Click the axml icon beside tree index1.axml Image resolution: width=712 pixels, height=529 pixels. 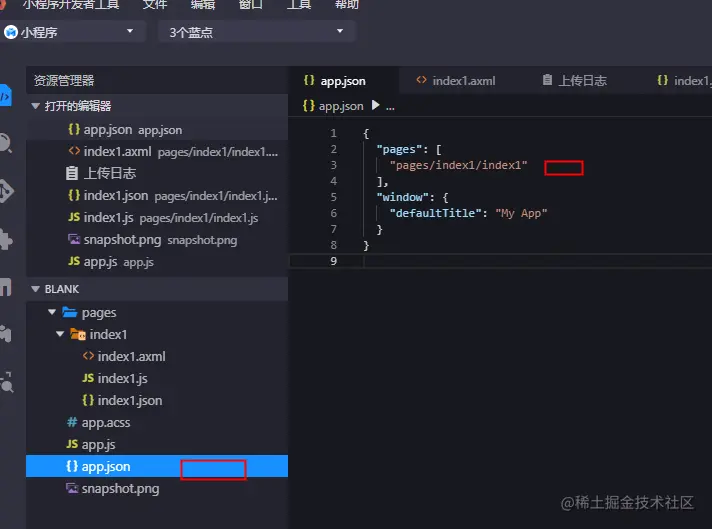coord(88,356)
